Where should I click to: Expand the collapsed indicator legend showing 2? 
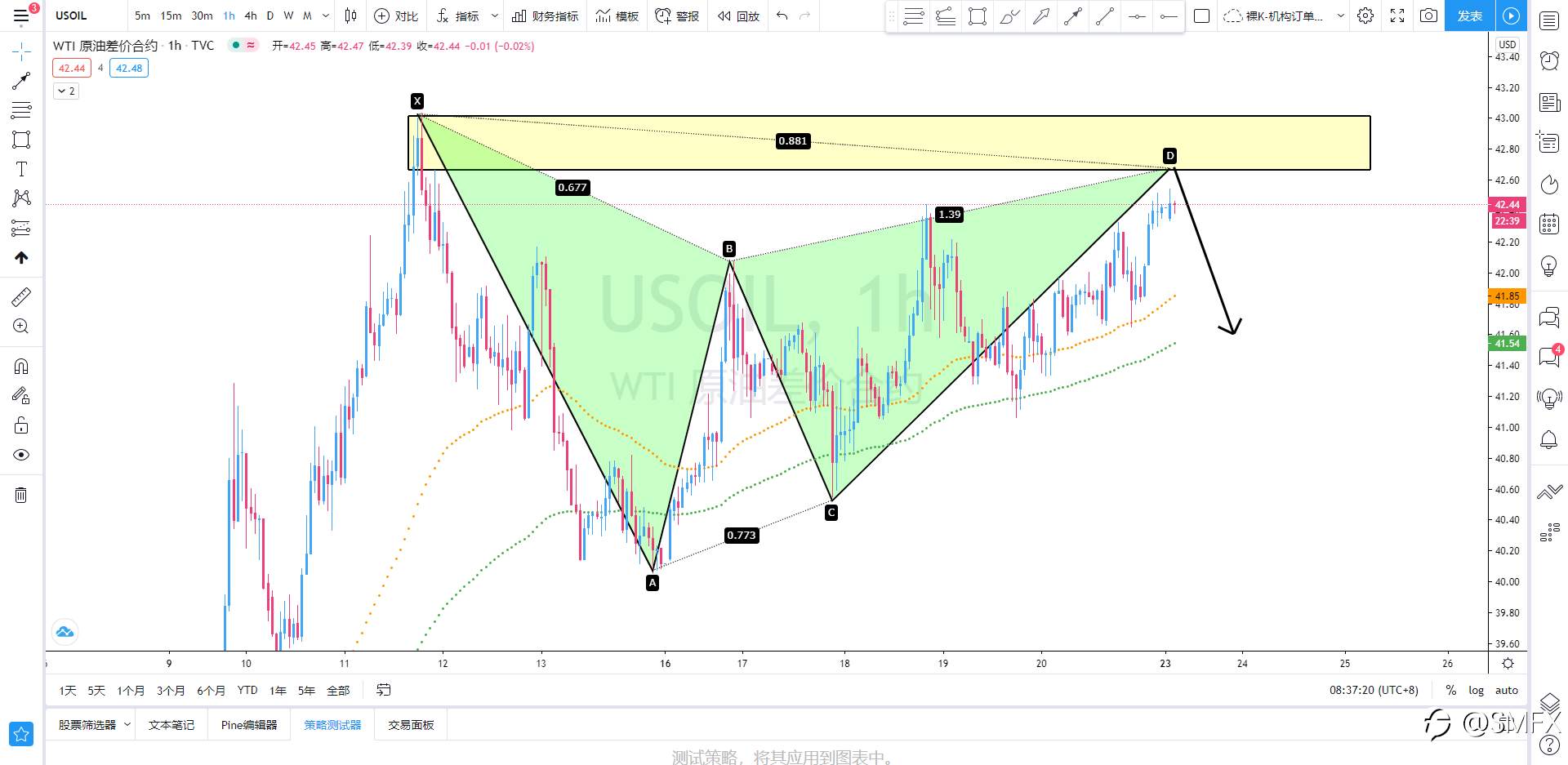point(66,91)
